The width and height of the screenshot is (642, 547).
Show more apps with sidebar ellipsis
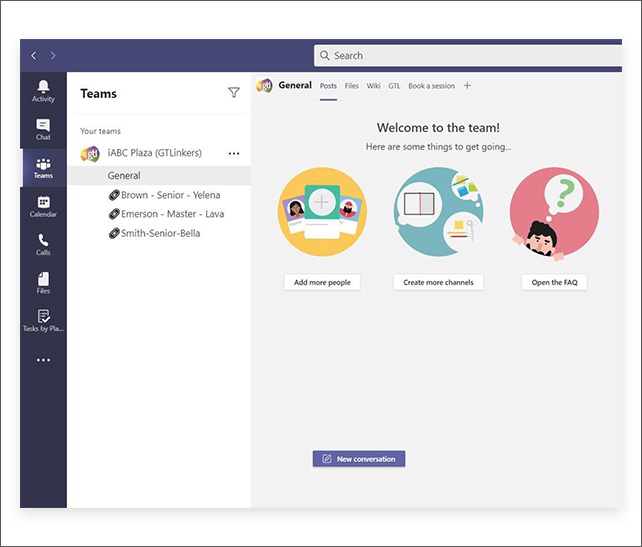(43, 360)
